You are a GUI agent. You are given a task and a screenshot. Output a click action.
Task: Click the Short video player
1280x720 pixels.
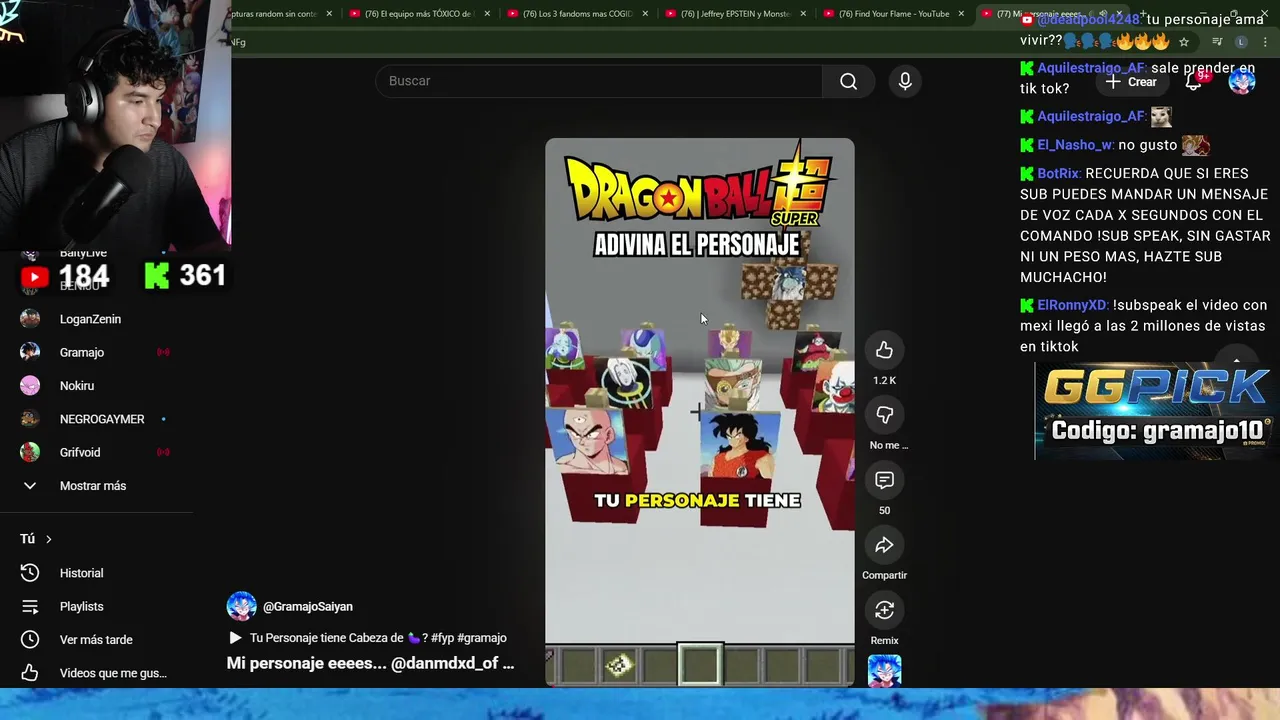(x=700, y=412)
